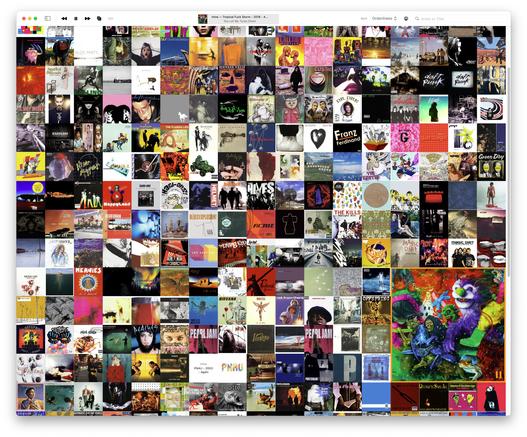
Task: Stop playback with the stop button
Action: [x=76, y=18]
